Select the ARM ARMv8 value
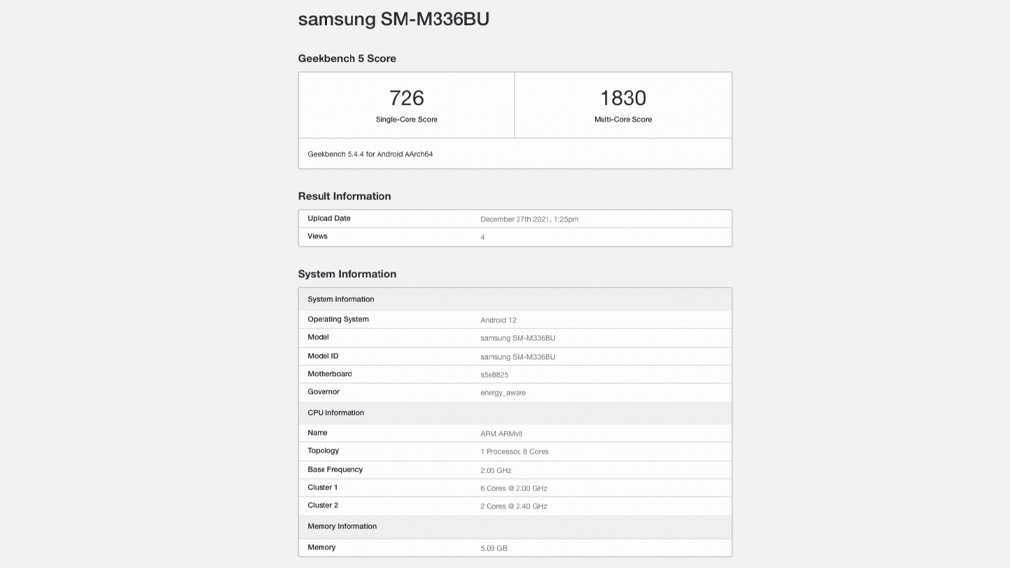Screen dimensions: 1010x568 [501, 434]
